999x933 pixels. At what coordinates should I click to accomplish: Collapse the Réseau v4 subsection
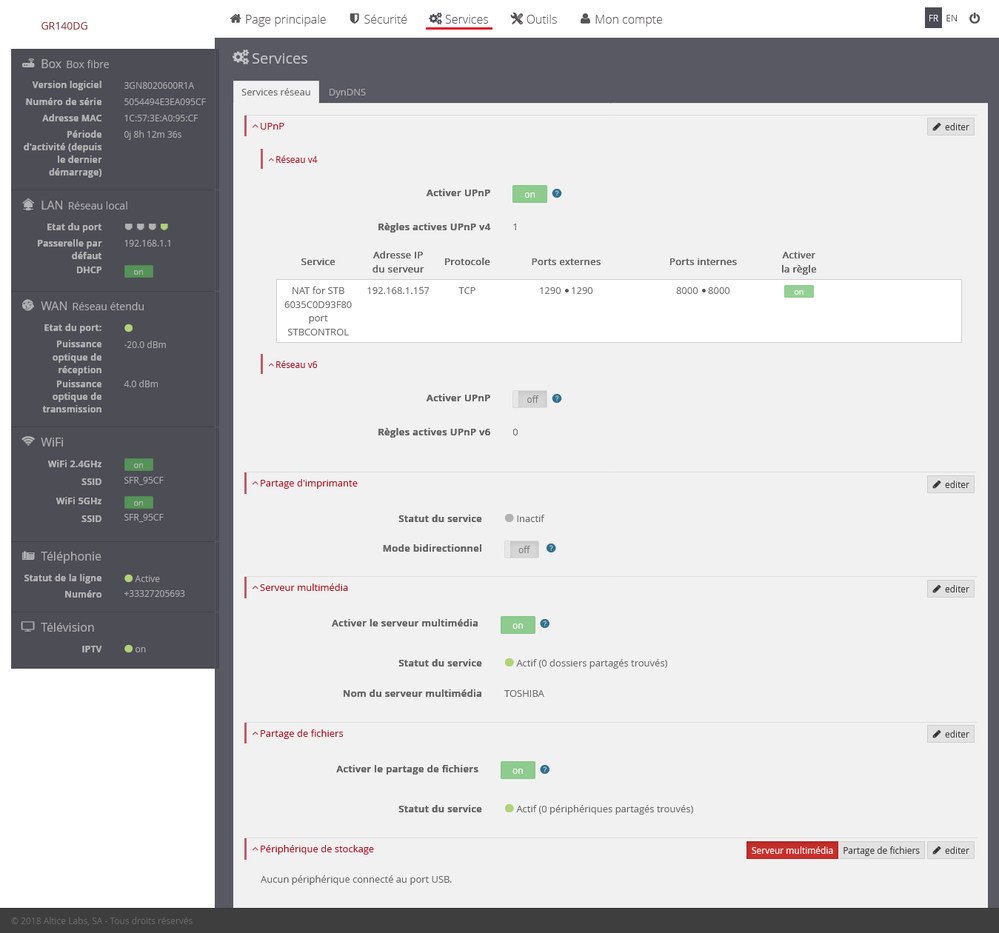[293, 159]
